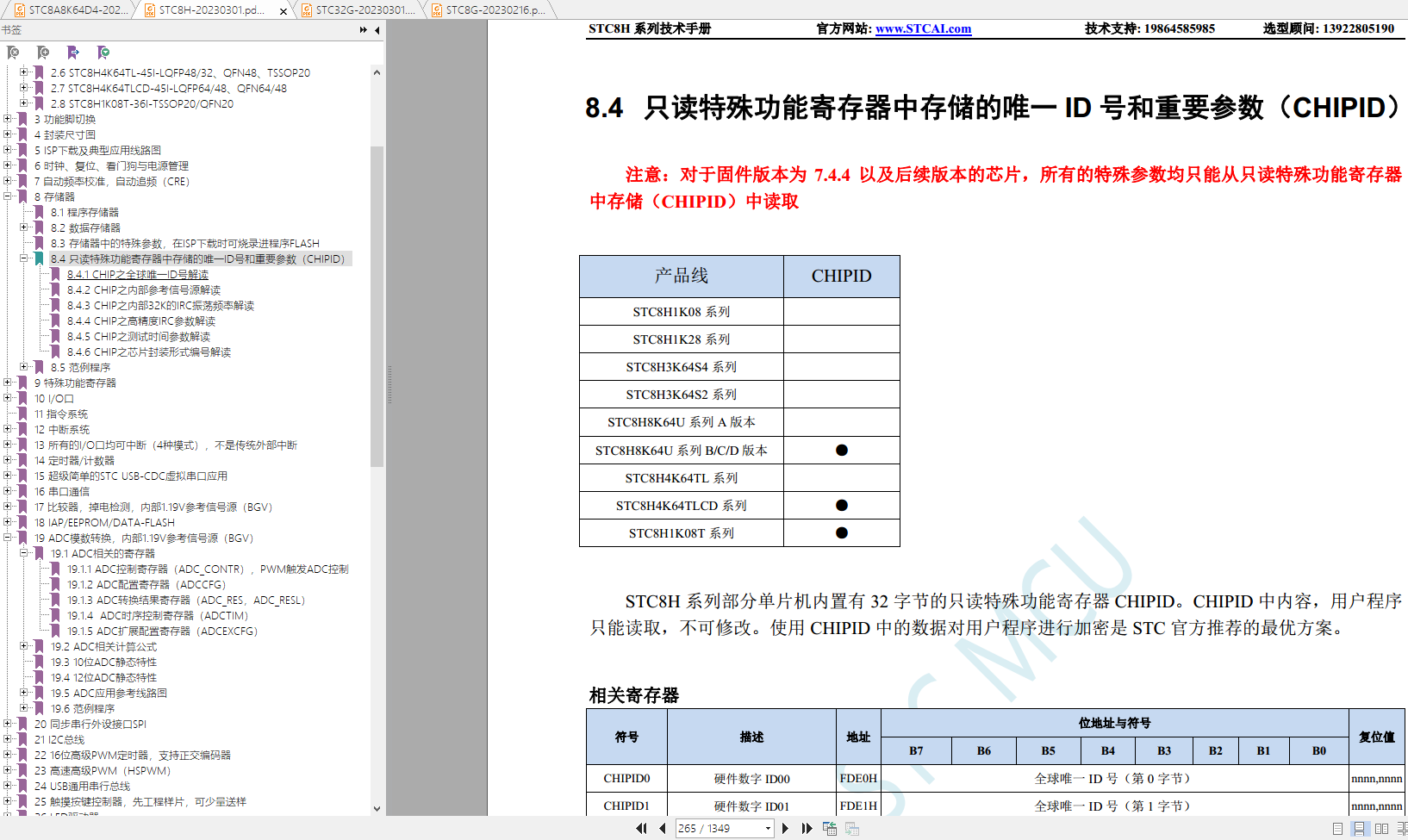
Task: Click the previous view icon in status bar
Action: click(x=830, y=828)
